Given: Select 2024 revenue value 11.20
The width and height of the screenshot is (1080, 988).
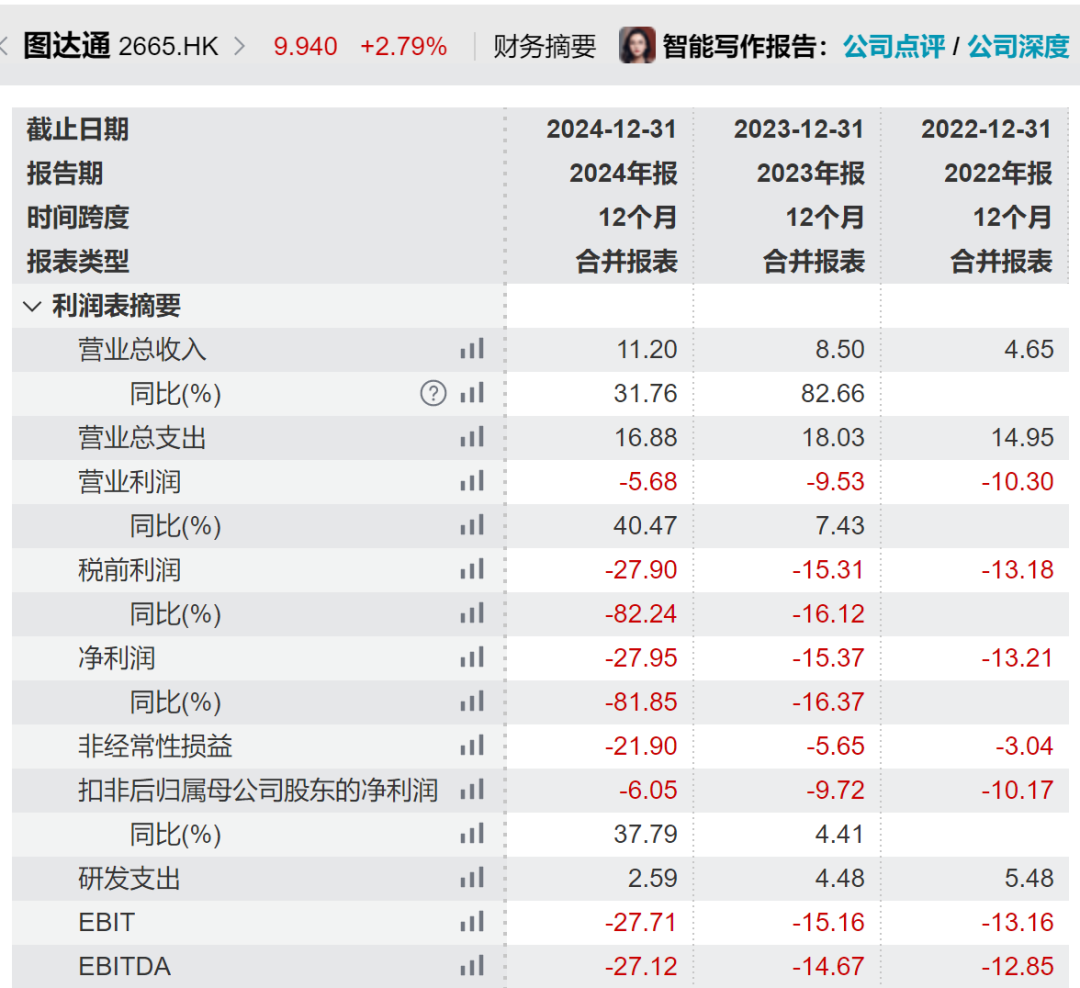Looking at the screenshot, I should pyautogui.click(x=647, y=349).
